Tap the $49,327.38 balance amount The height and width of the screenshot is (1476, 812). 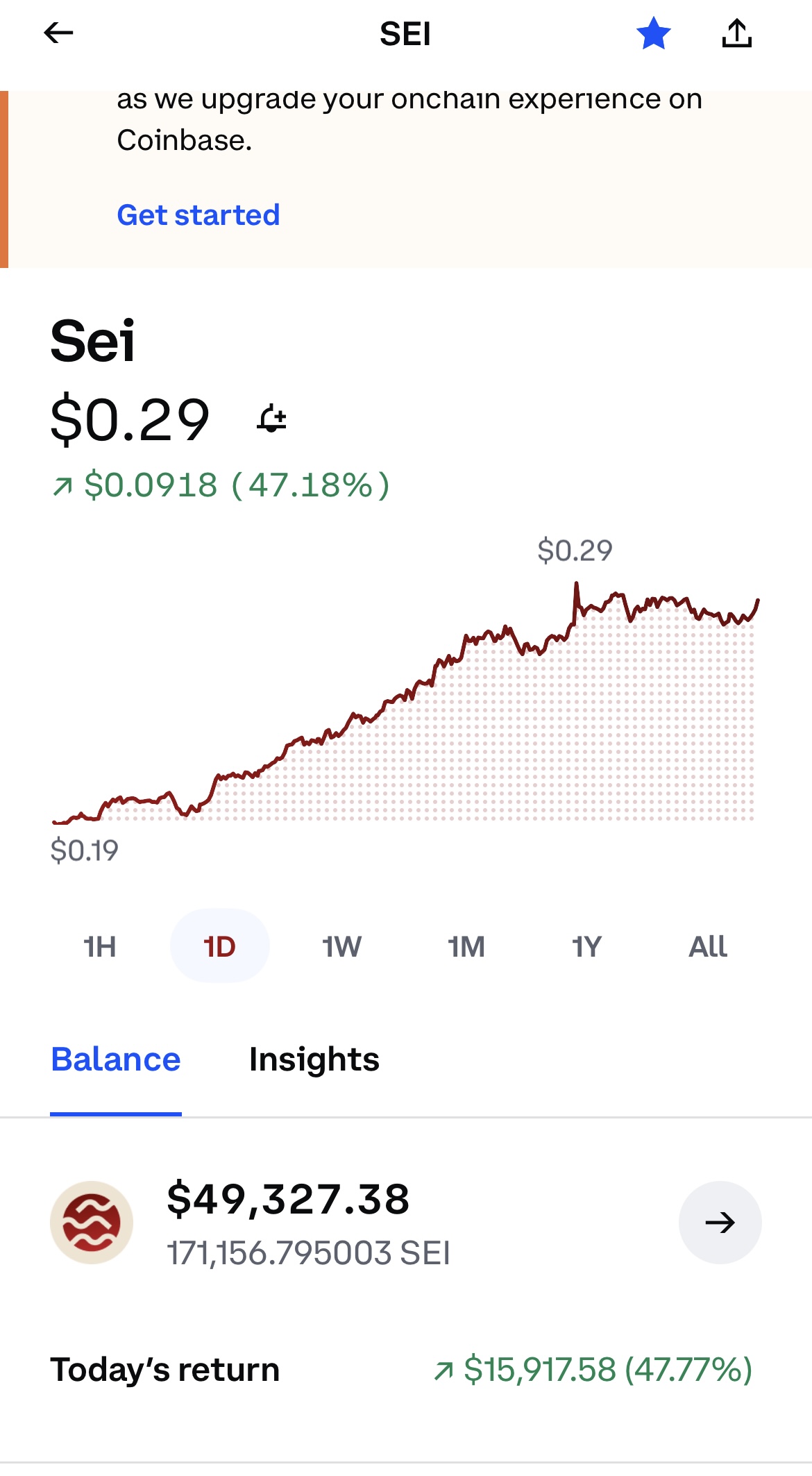coord(288,1199)
